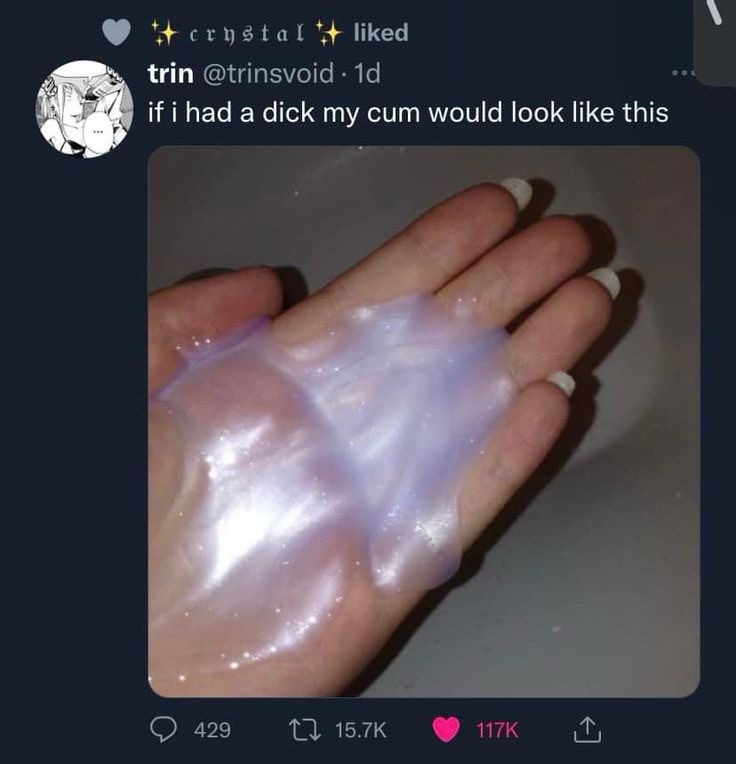
Task: Tap the gray tab at top-right corner
Action: tap(714, 43)
